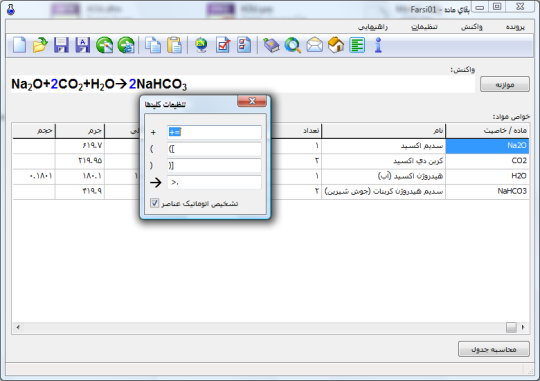Screen dimensions: 540x381
Task: Click the کربن دی اکسید name cell
Action: click(384, 161)
